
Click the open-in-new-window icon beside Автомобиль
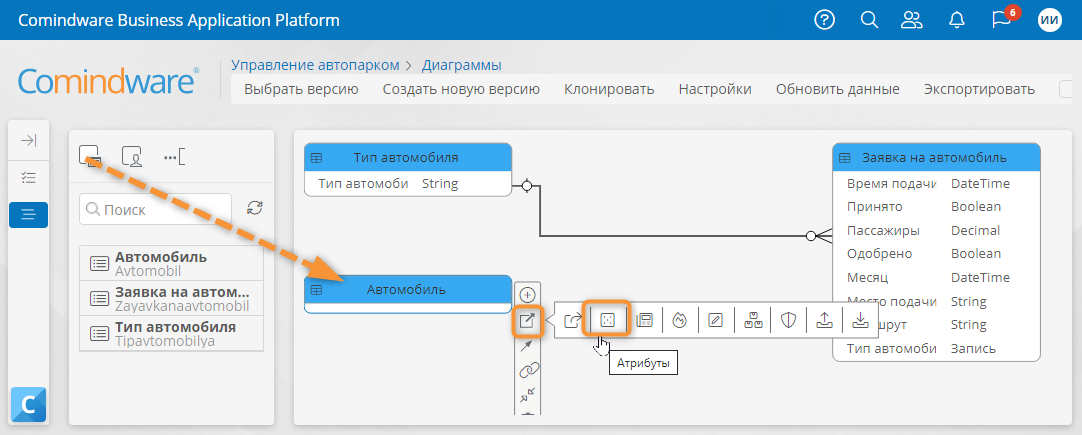point(527,320)
